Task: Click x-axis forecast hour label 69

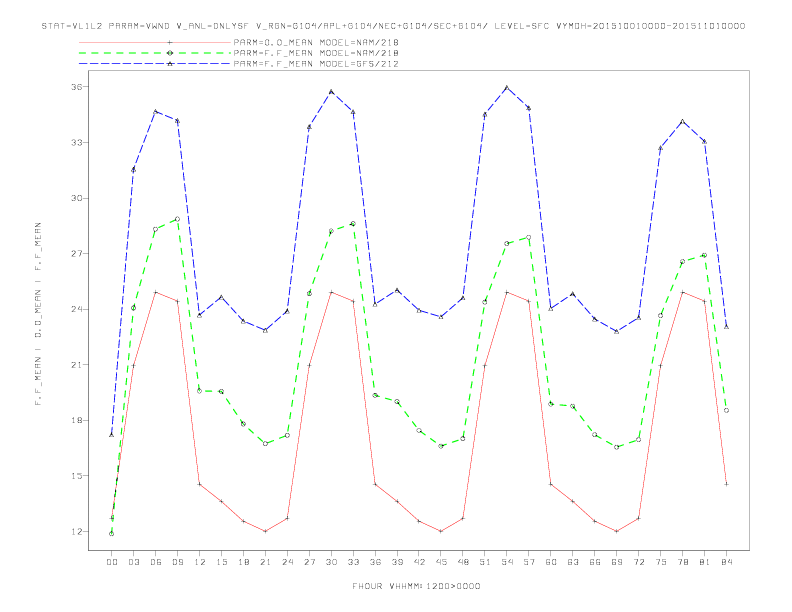Action: [617, 562]
